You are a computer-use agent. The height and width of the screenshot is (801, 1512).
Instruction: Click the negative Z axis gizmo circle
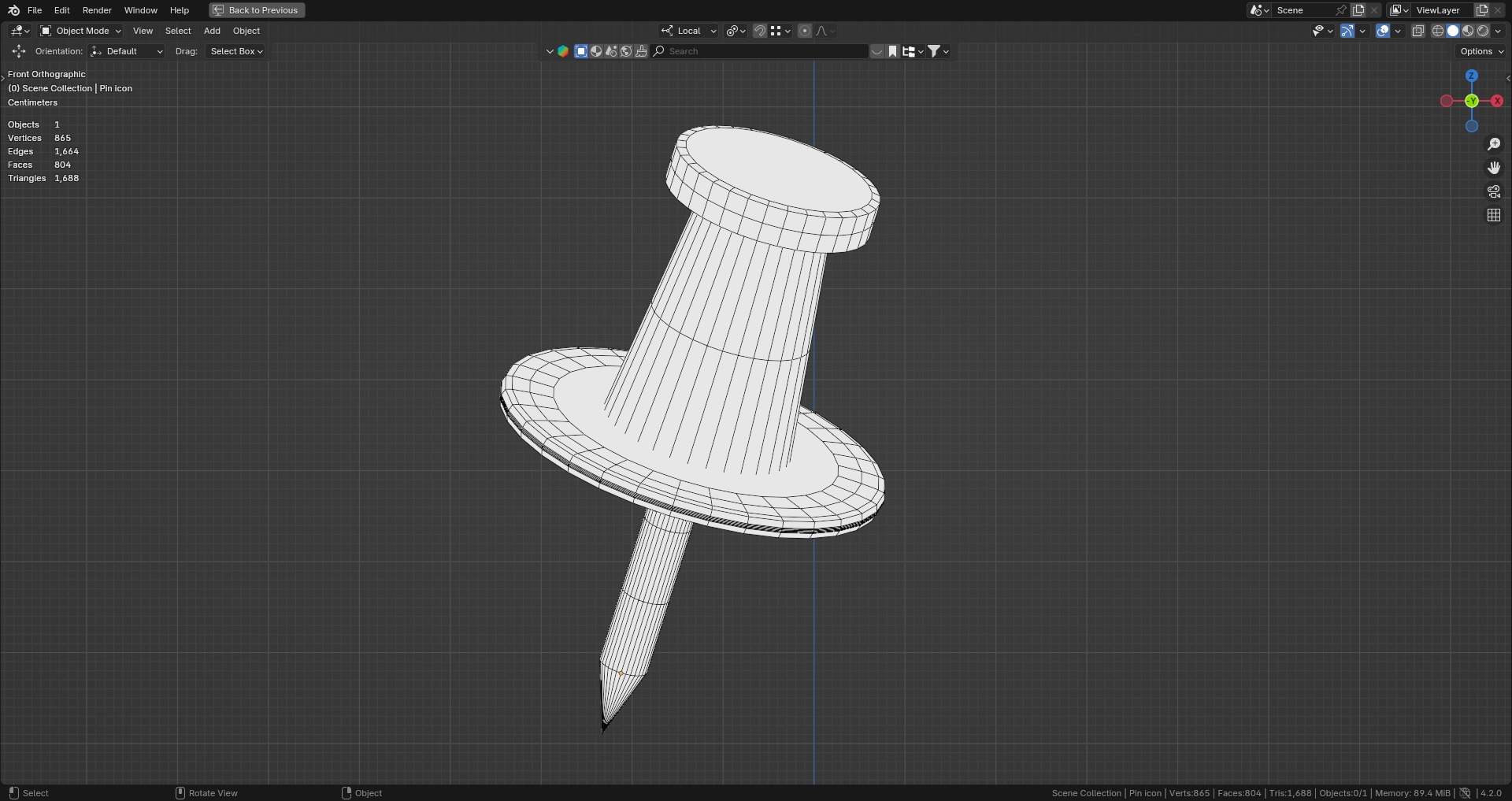tap(1472, 126)
